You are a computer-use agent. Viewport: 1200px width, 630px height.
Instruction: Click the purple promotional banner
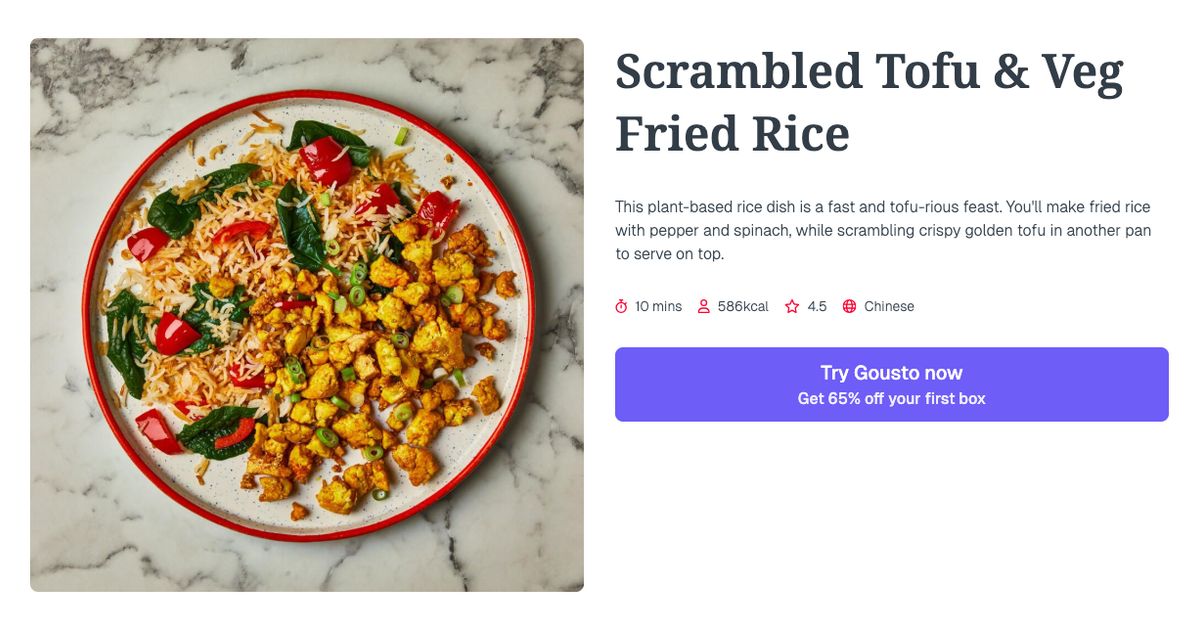[x=892, y=384]
